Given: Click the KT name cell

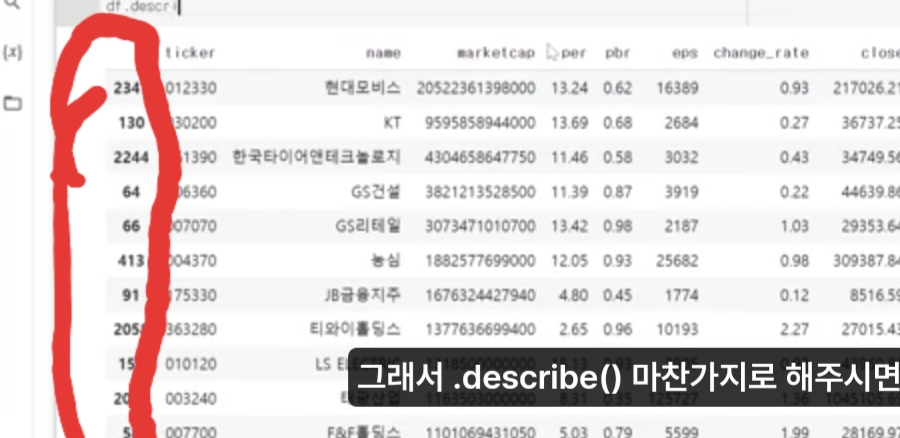Looking at the screenshot, I should click(x=391, y=123).
